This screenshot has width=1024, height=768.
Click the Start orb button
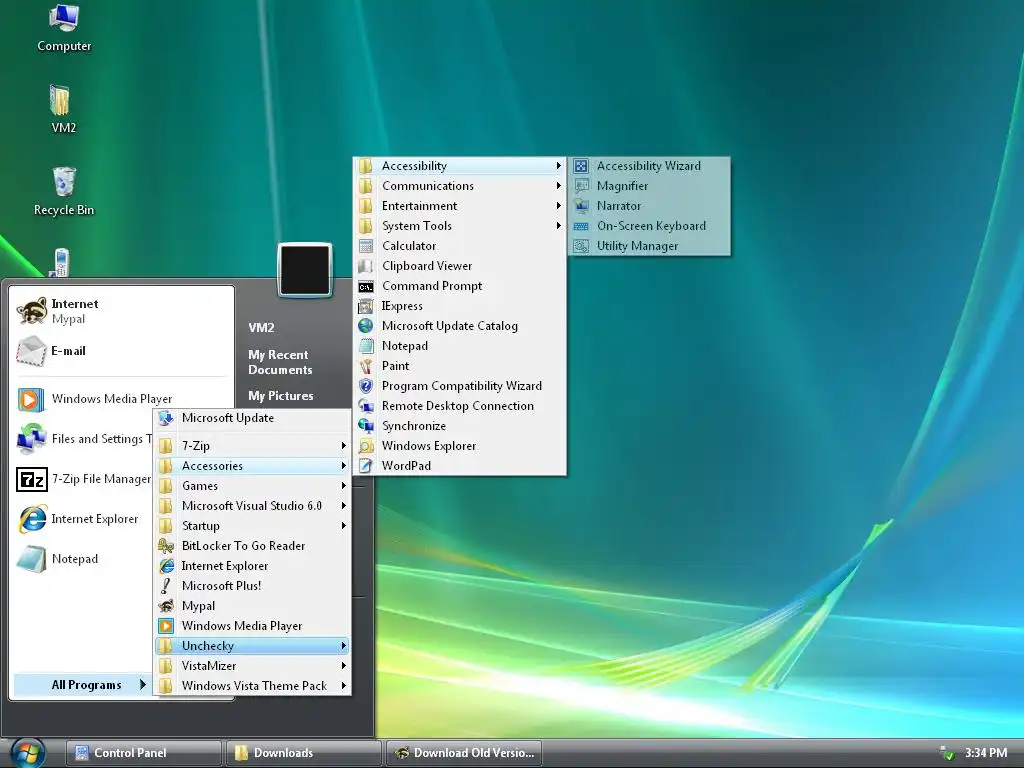point(28,753)
